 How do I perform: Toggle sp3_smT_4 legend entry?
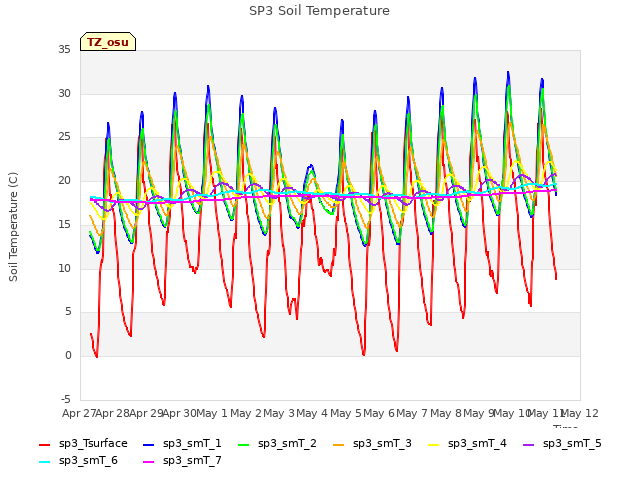coord(467,444)
